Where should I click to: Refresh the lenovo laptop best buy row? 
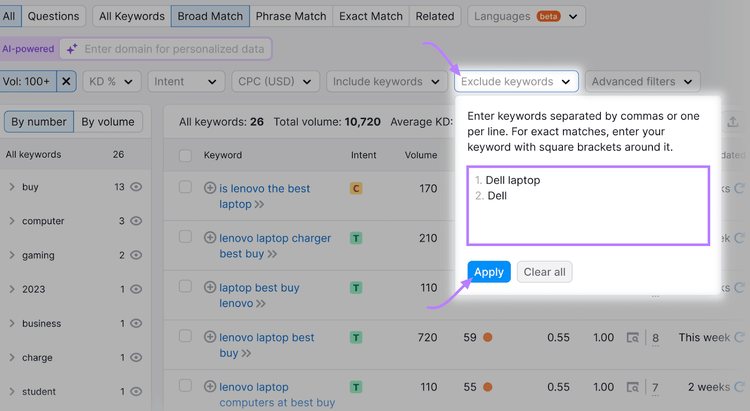point(739,337)
